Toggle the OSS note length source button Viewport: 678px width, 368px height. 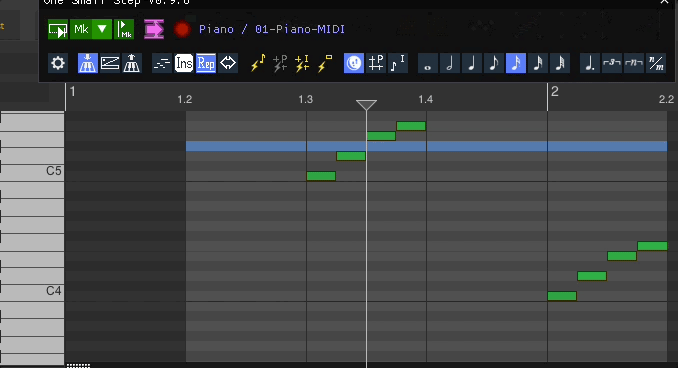click(354, 63)
